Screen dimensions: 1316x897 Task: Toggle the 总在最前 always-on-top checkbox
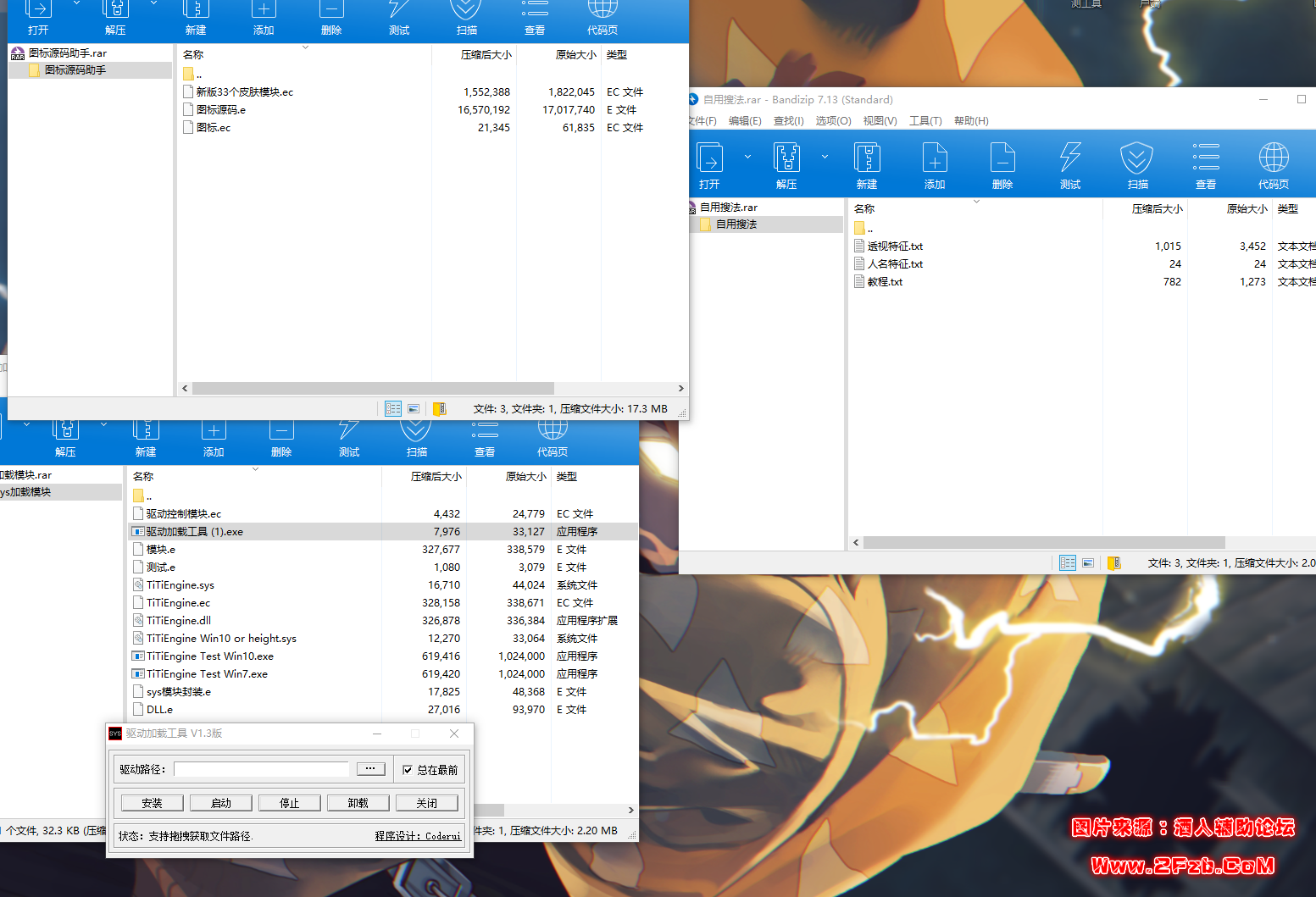click(408, 770)
